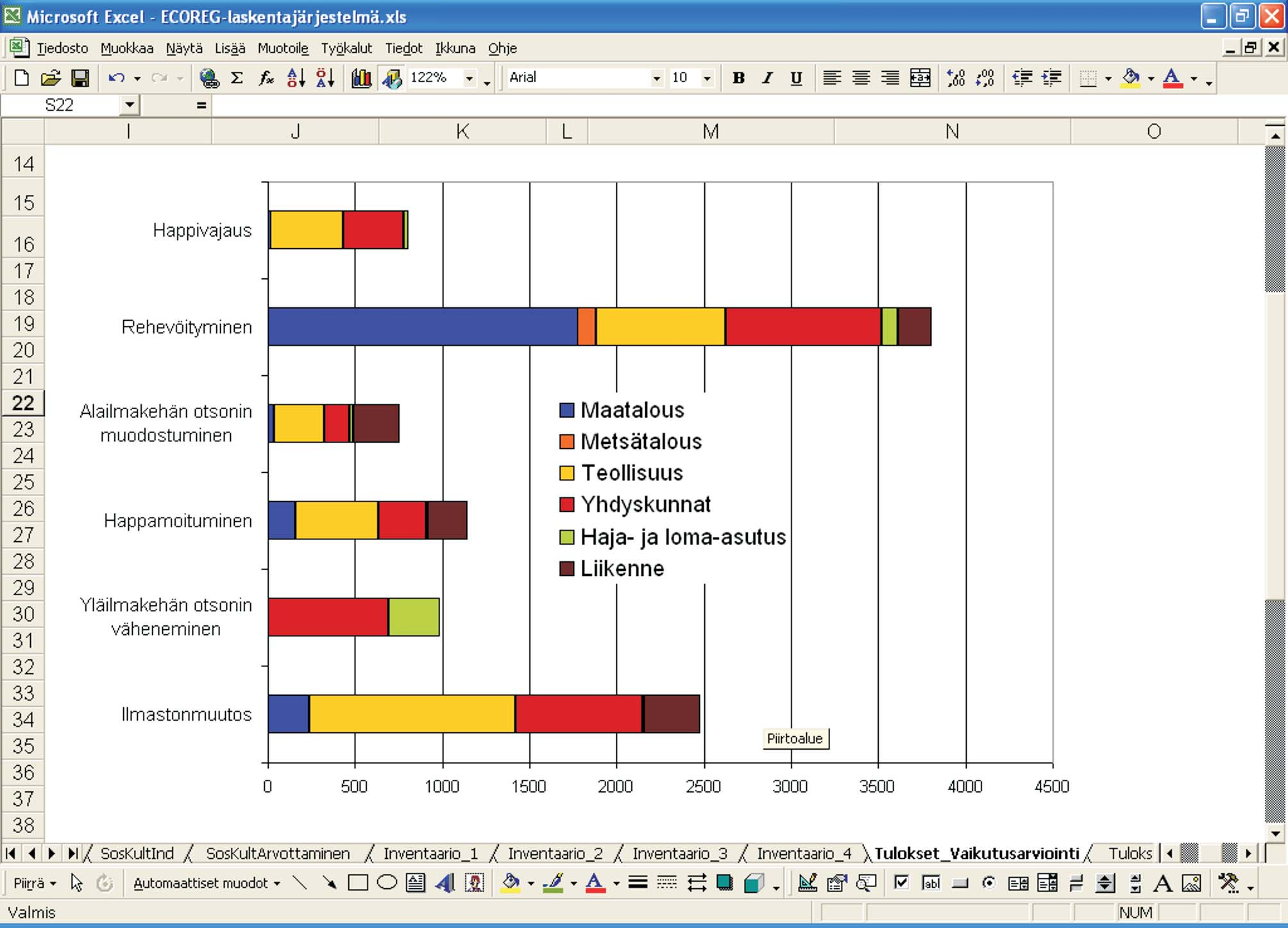Decrease decimal places
Screen dimensions: 1288x928
(985, 78)
